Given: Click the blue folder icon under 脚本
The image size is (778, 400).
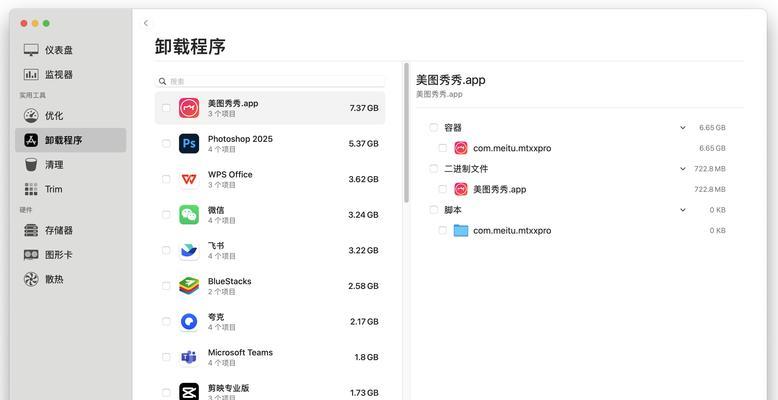Looking at the screenshot, I should pyautogui.click(x=461, y=230).
